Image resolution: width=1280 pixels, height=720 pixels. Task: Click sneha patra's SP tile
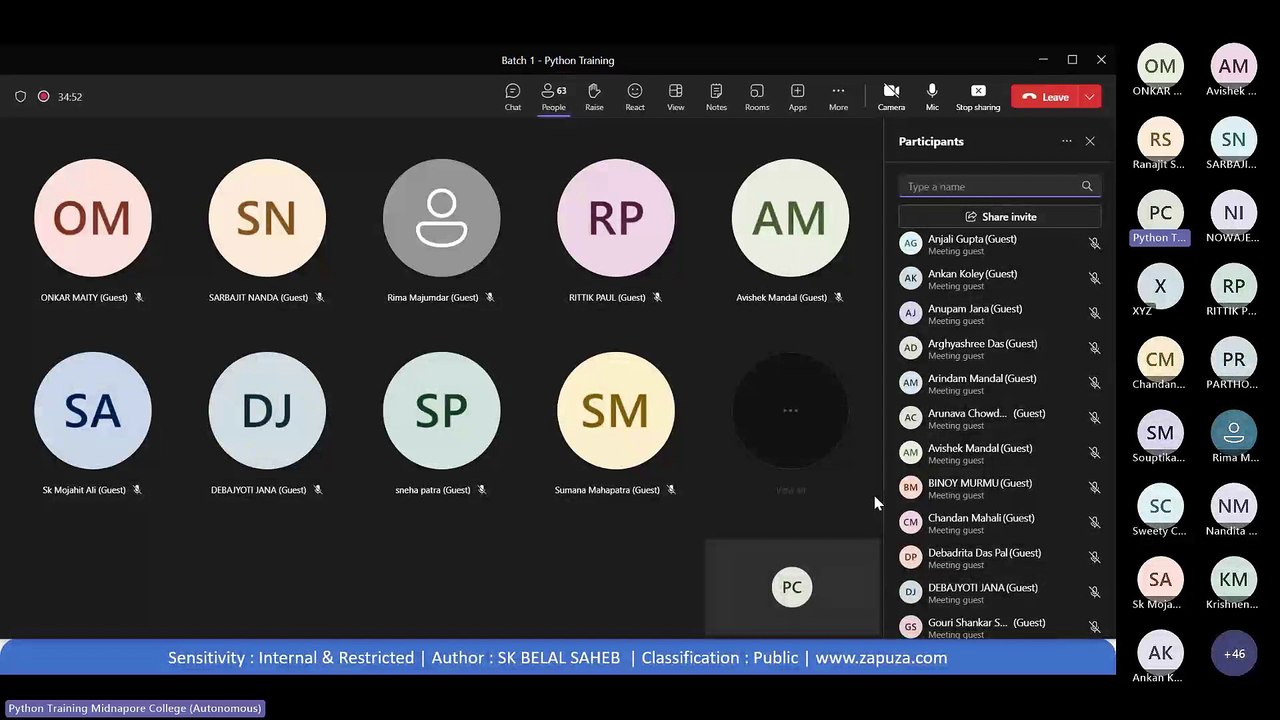point(441,411)
